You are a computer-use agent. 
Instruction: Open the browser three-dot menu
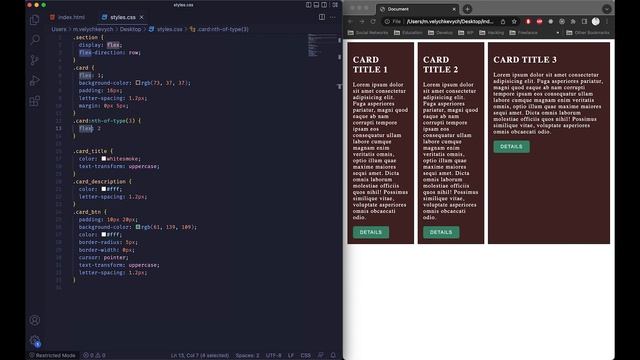[x=607, y=21]
